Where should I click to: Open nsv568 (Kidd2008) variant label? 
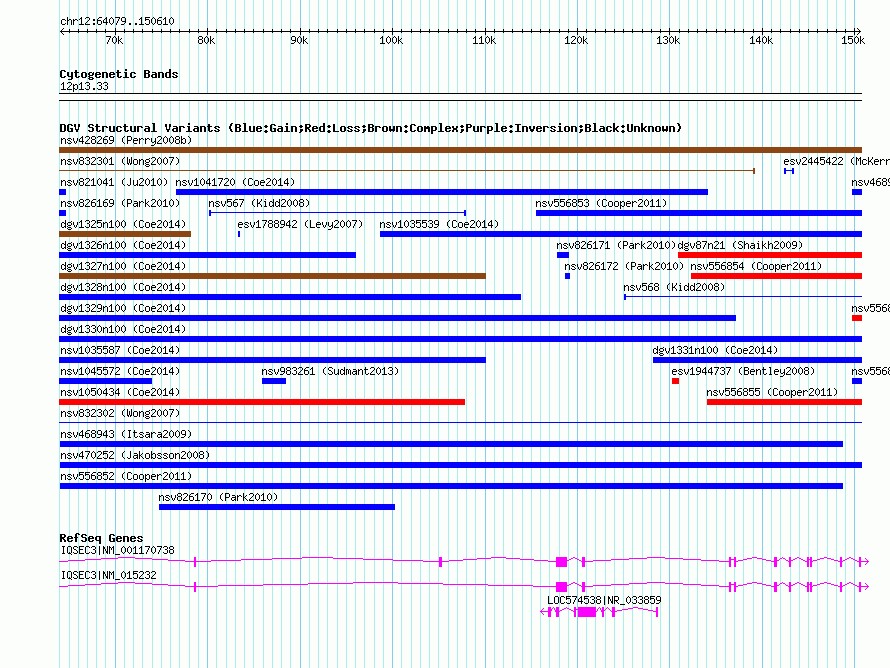click(674, 287)
